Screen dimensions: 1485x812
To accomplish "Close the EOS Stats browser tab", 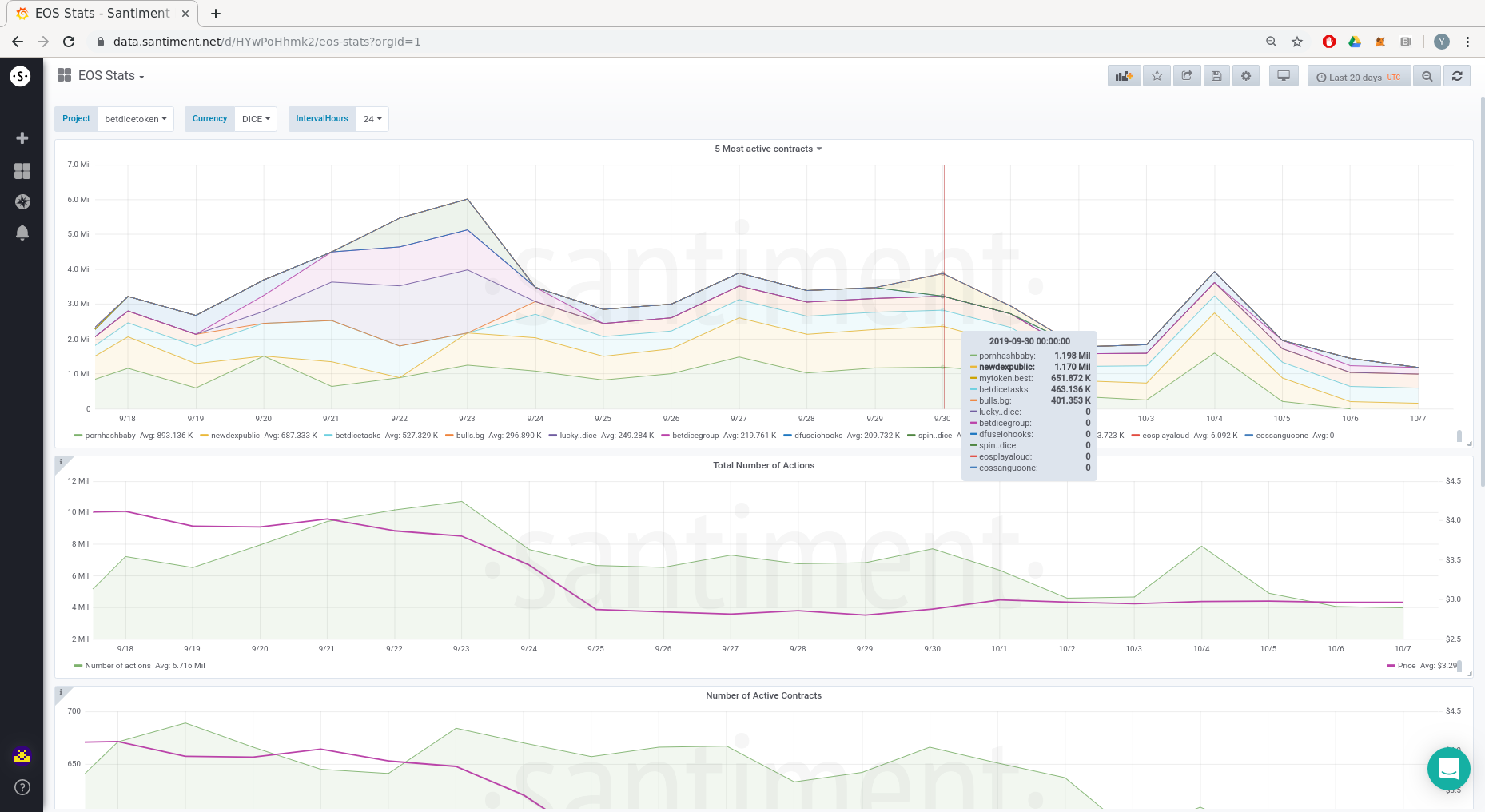I will (185, 14).
